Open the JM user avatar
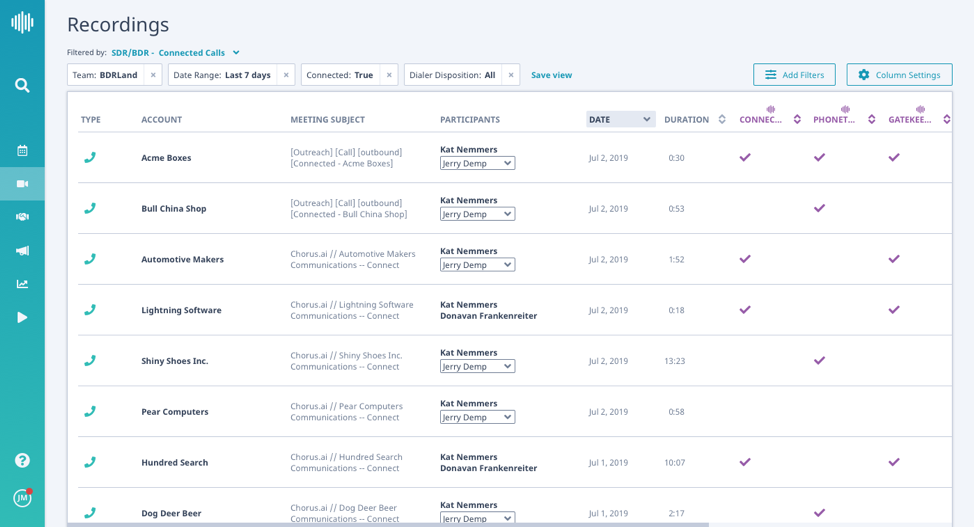974x527 pixels. click(22, 498)
